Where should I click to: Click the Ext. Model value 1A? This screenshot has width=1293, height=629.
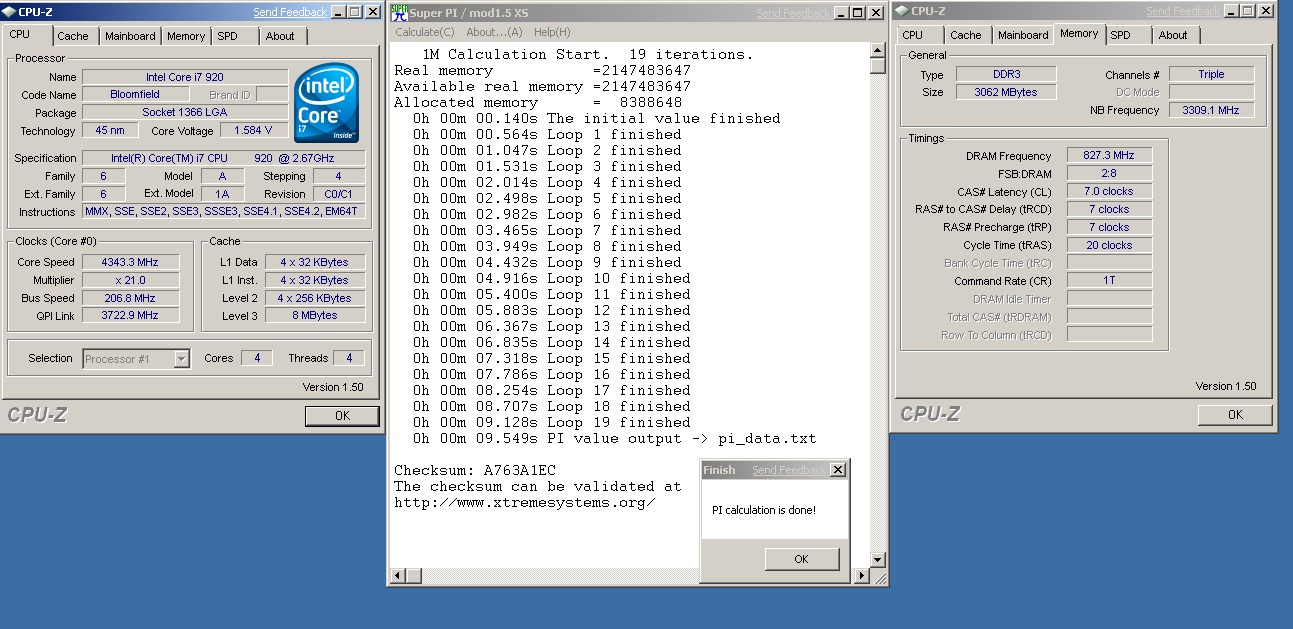click(x=222, y=194)
